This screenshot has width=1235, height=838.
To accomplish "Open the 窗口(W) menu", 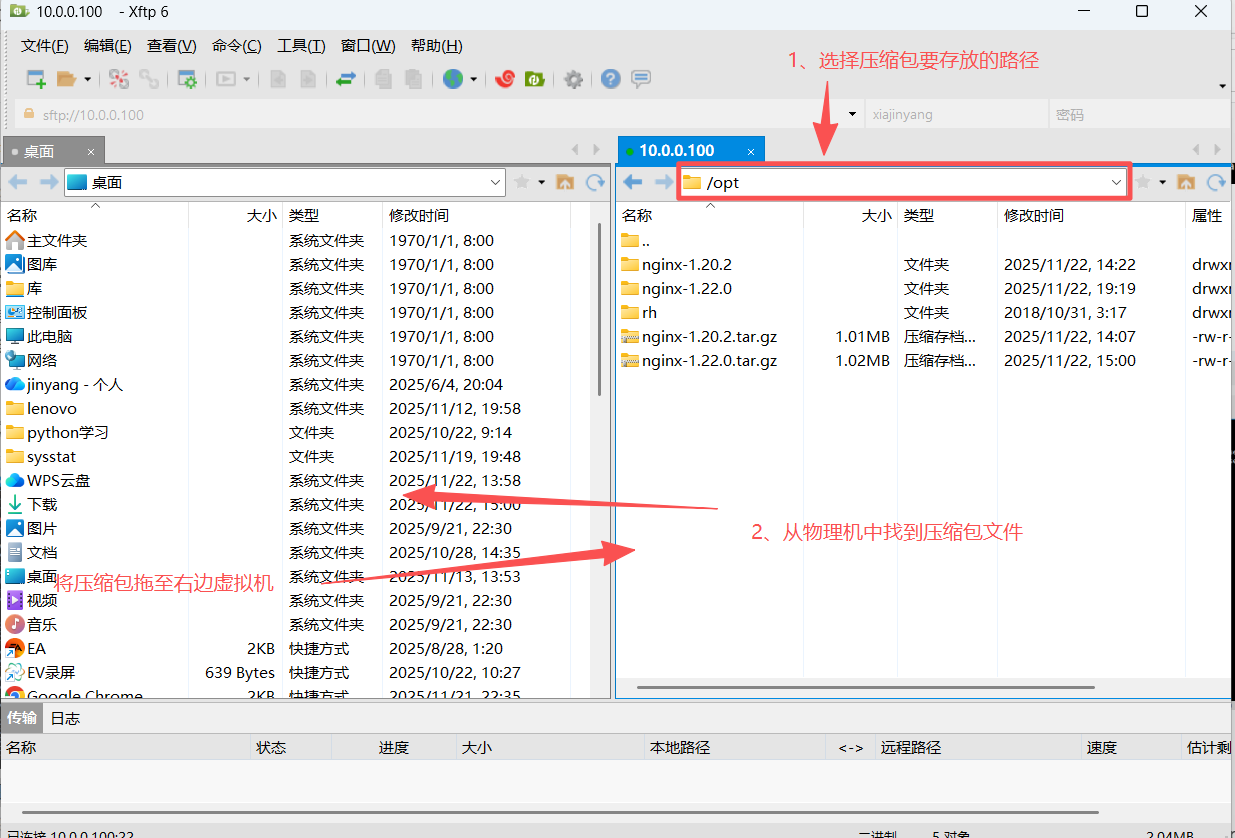I will (x=368, y=46).
